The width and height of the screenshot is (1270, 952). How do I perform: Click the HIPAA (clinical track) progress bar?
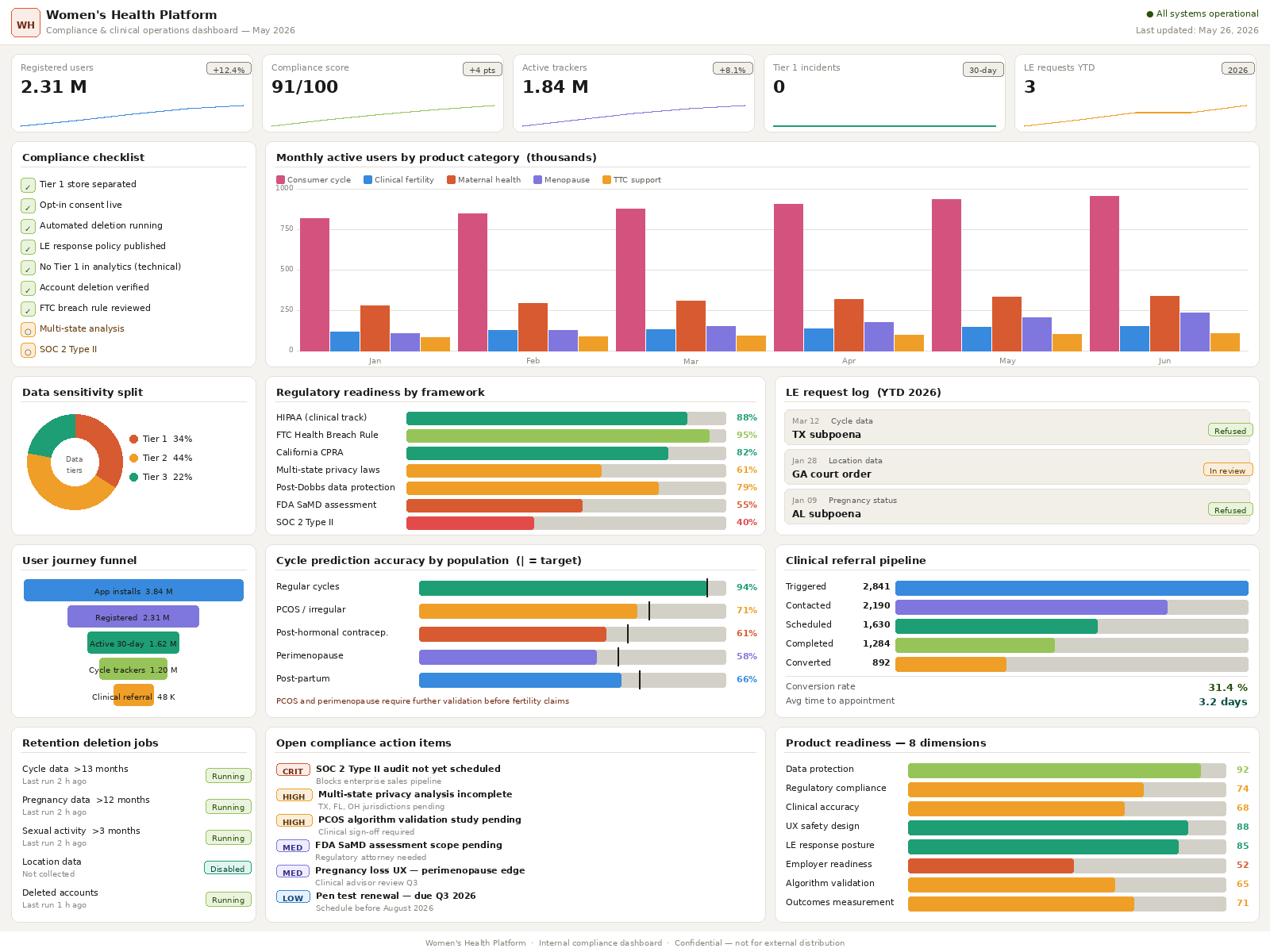[566, 418]
